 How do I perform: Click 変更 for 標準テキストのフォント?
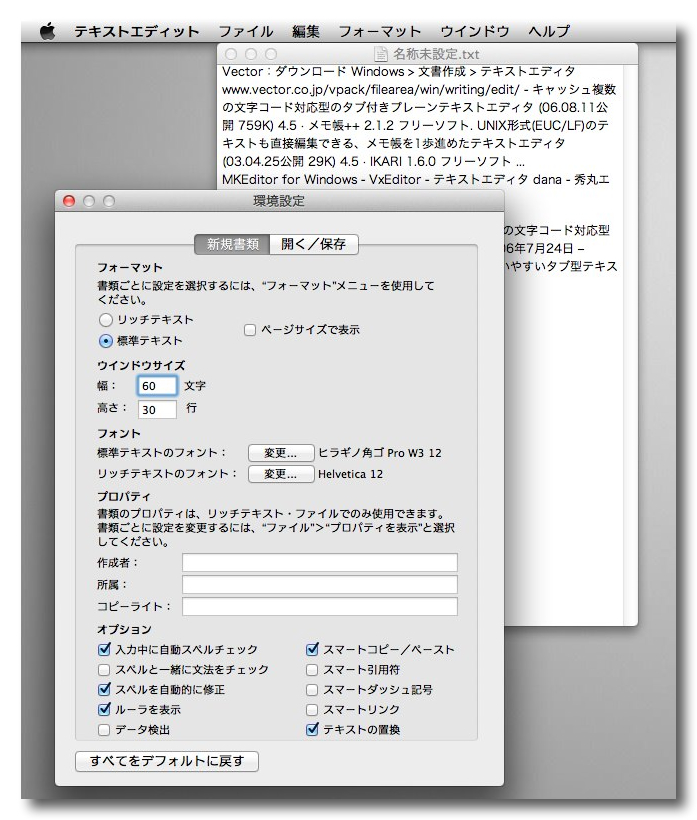pos(281,453)
